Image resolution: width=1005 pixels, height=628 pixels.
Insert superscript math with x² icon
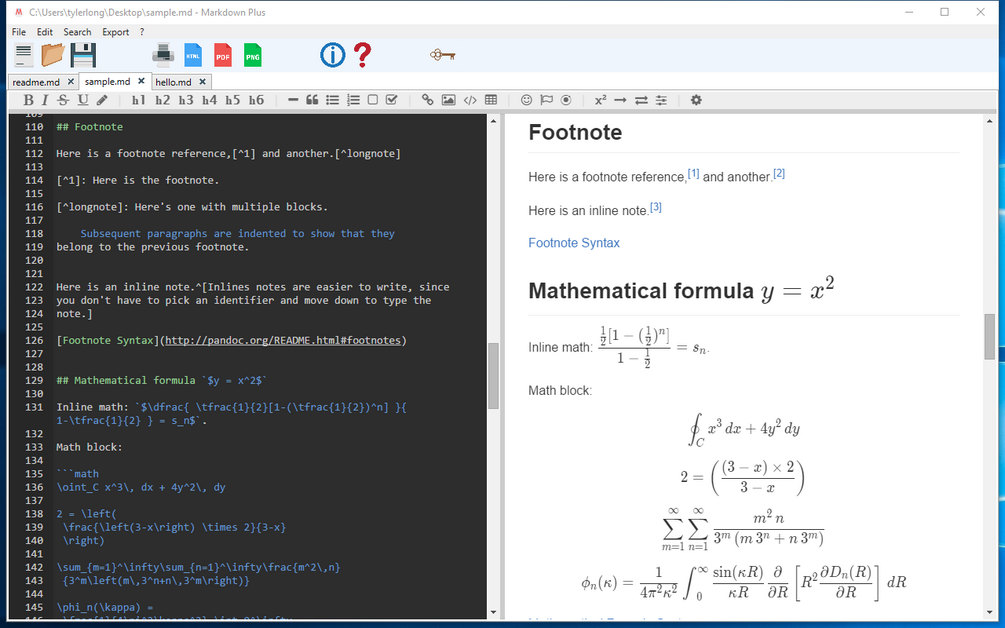(x=601, y=100)
